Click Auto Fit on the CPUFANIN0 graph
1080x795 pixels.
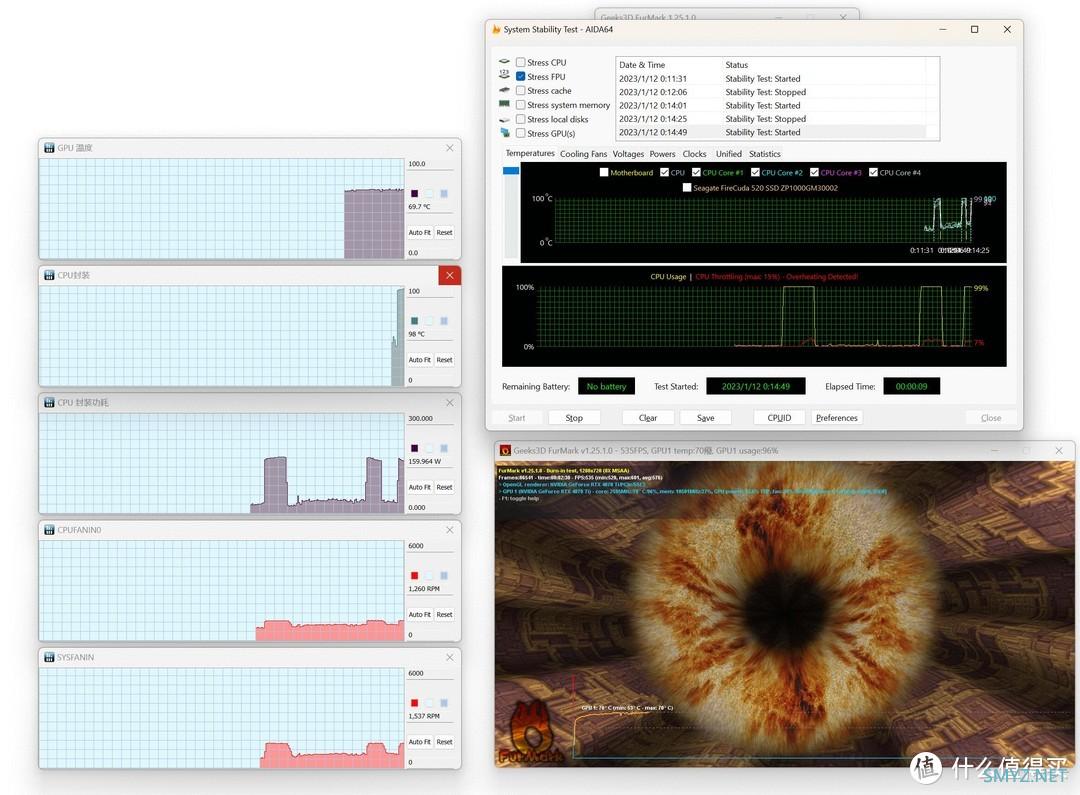point(419,615)
